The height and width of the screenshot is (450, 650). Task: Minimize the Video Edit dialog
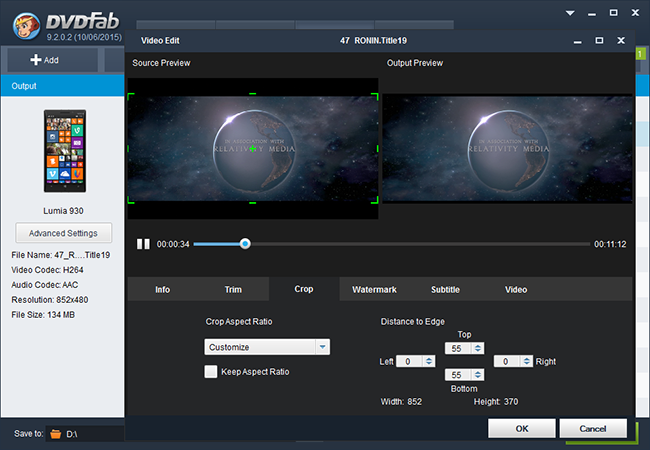577,41
